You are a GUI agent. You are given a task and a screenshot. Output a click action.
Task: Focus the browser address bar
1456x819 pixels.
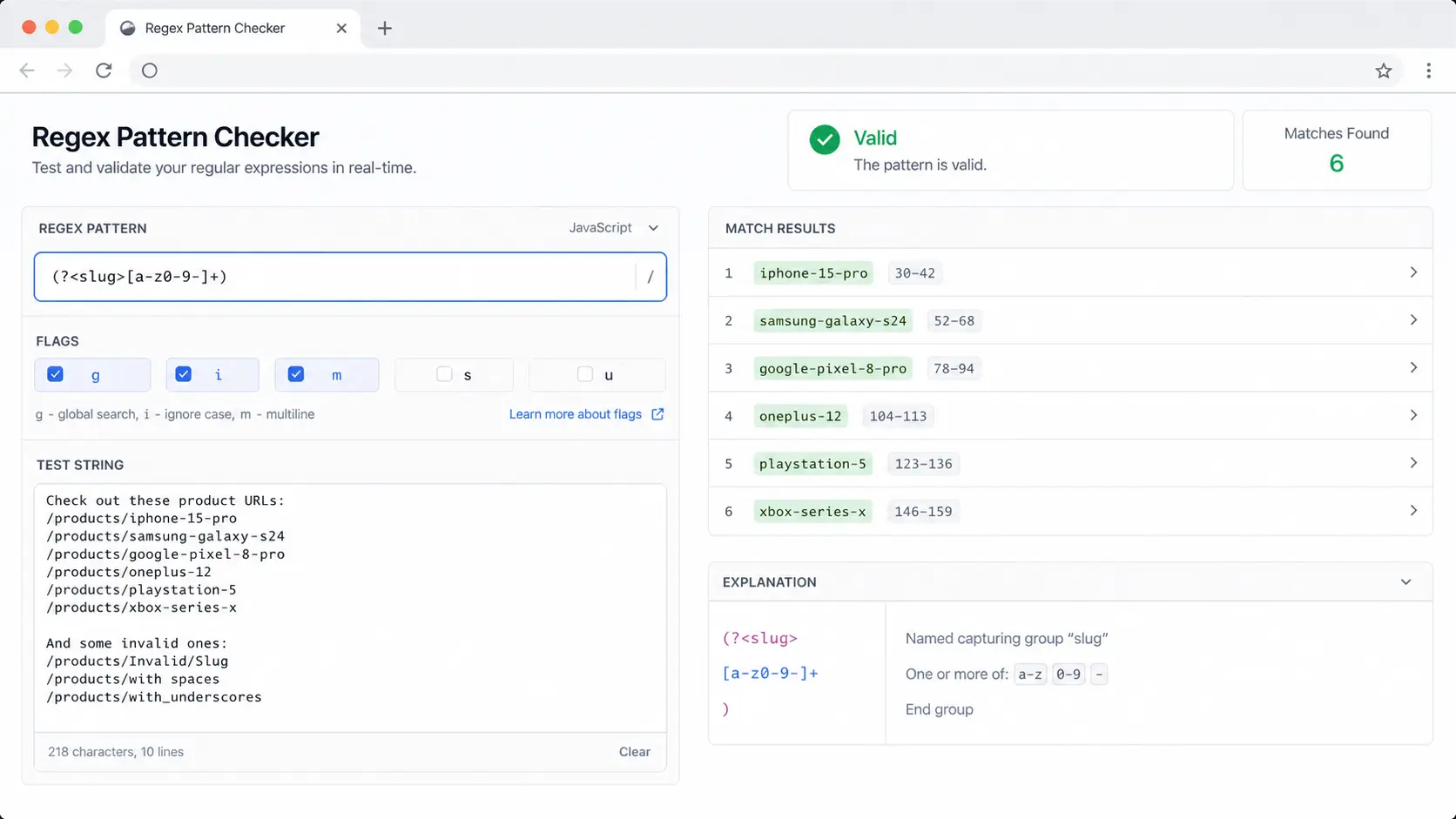click(765, 70)
